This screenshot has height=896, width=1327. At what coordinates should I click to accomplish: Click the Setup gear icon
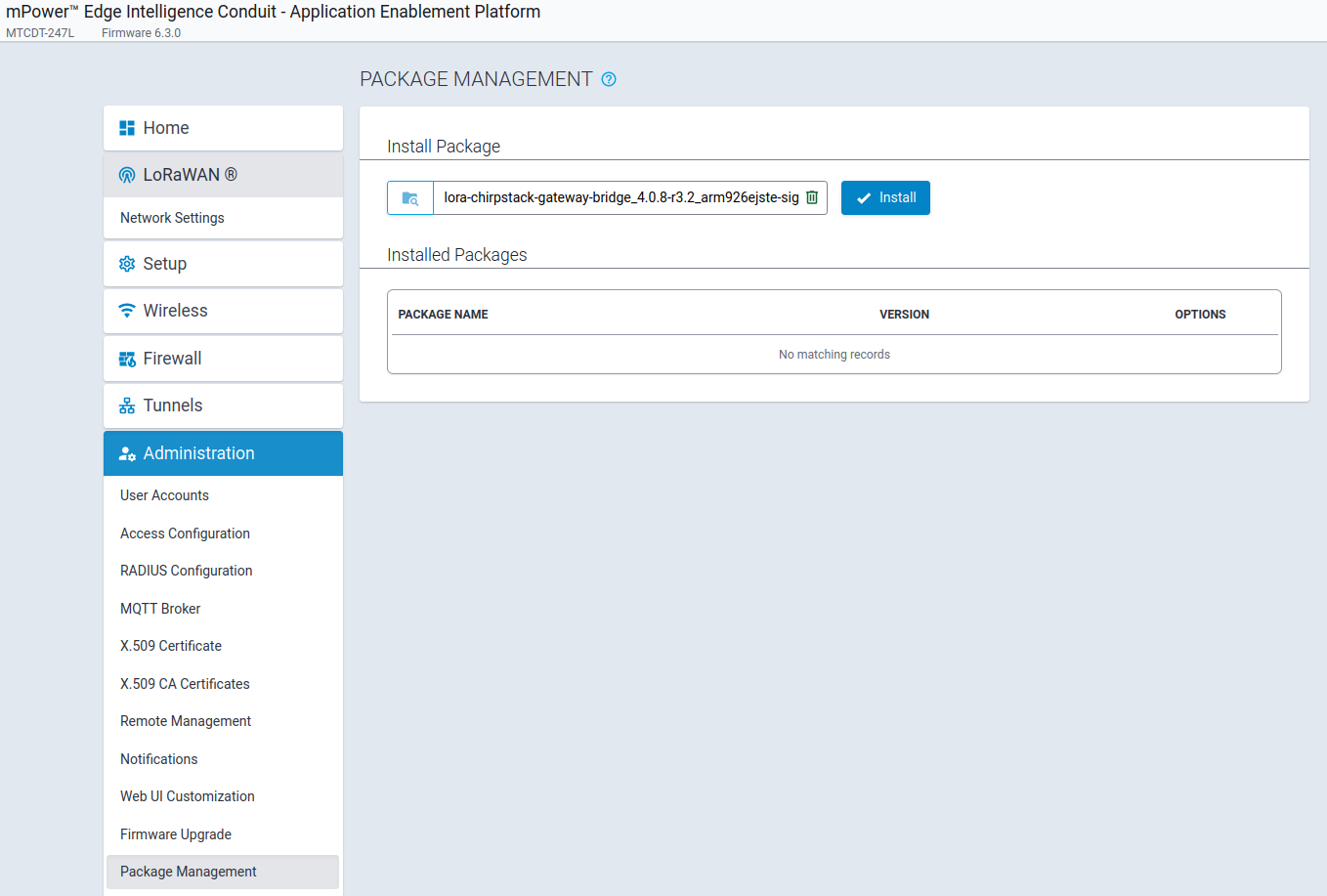click(x=127, y=264)
